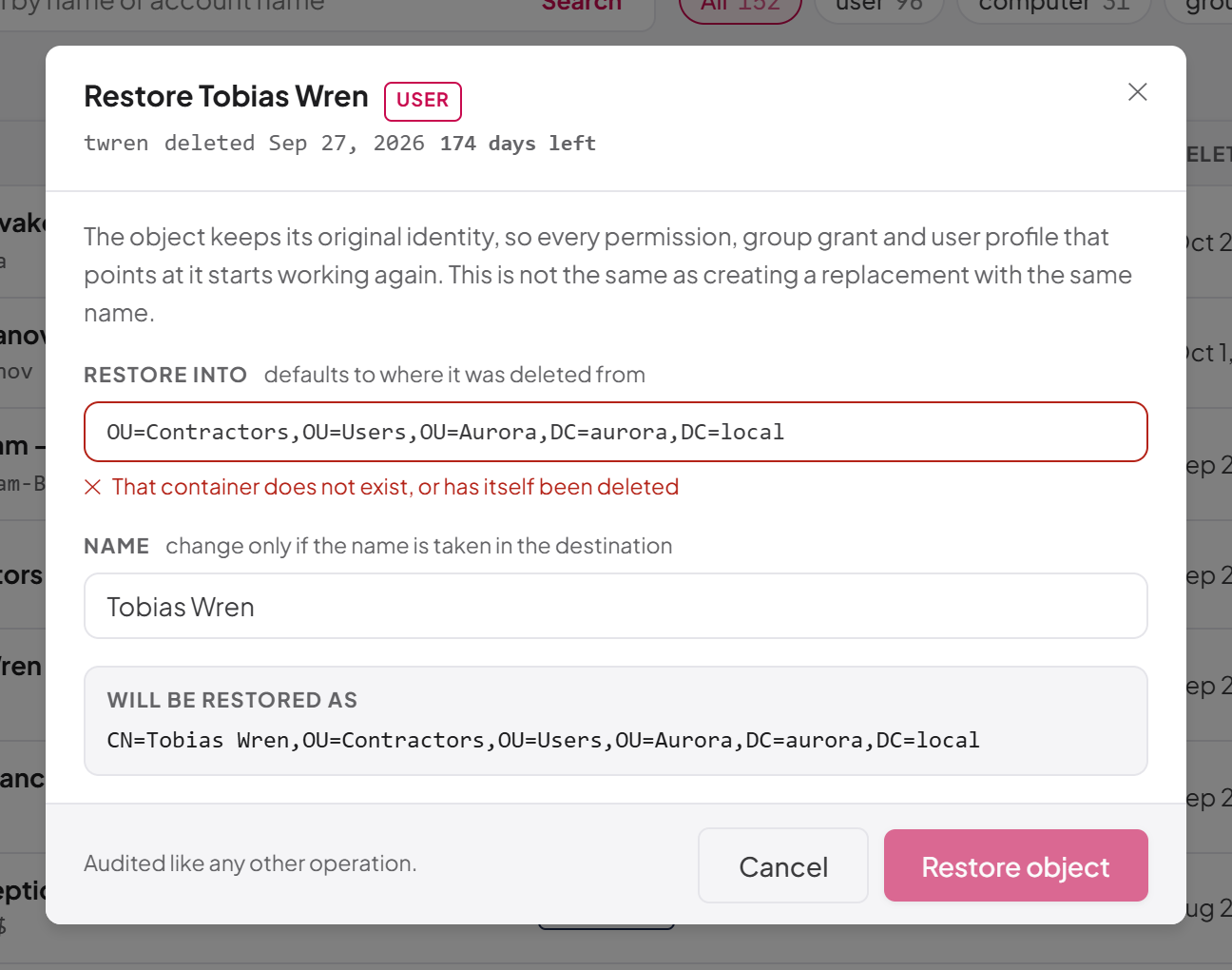
Task: Click the Restore object button
Action: pos(1016,865)
